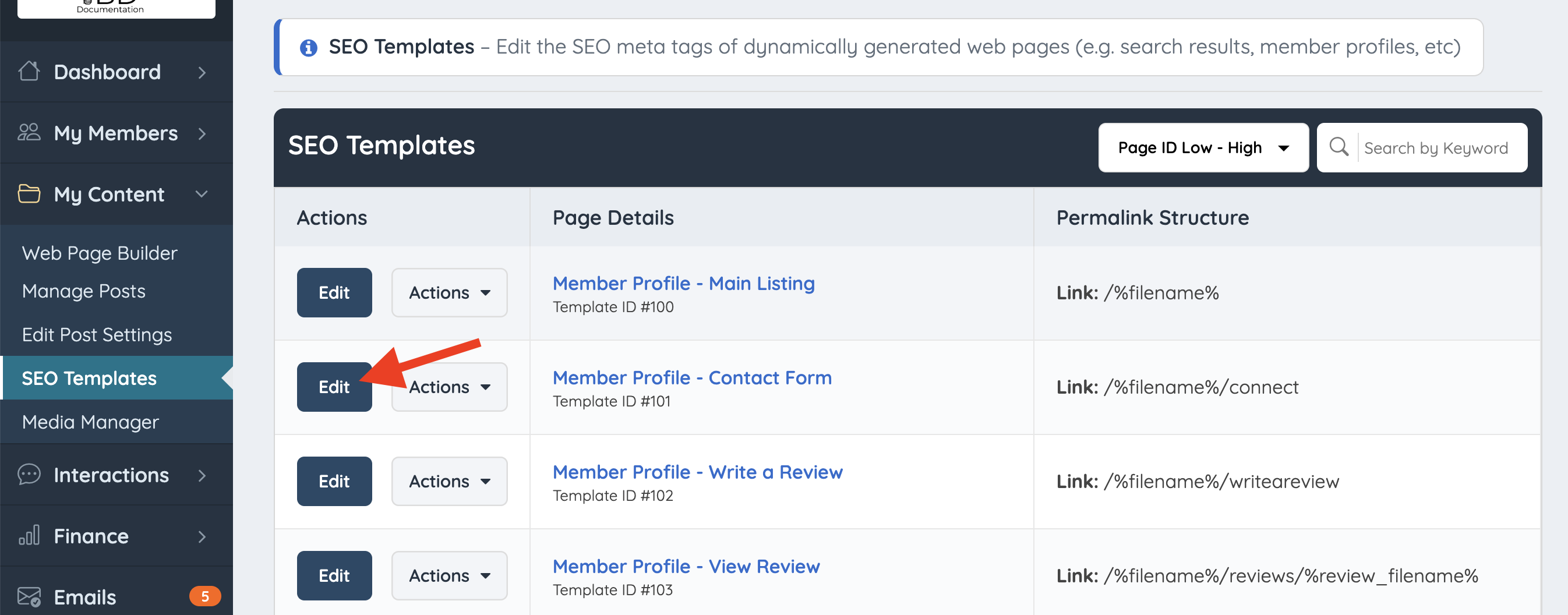Click the Permalink Structure column header
This screenshot has height=615, width=1568.
1152,217
